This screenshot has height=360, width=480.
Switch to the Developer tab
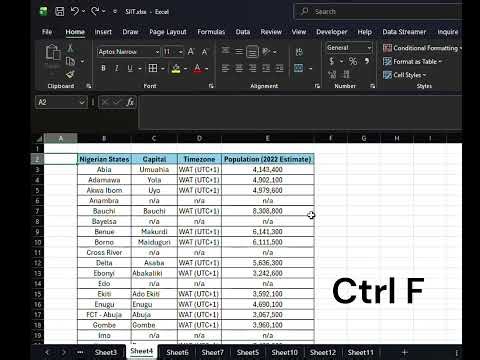click(332, 32)
